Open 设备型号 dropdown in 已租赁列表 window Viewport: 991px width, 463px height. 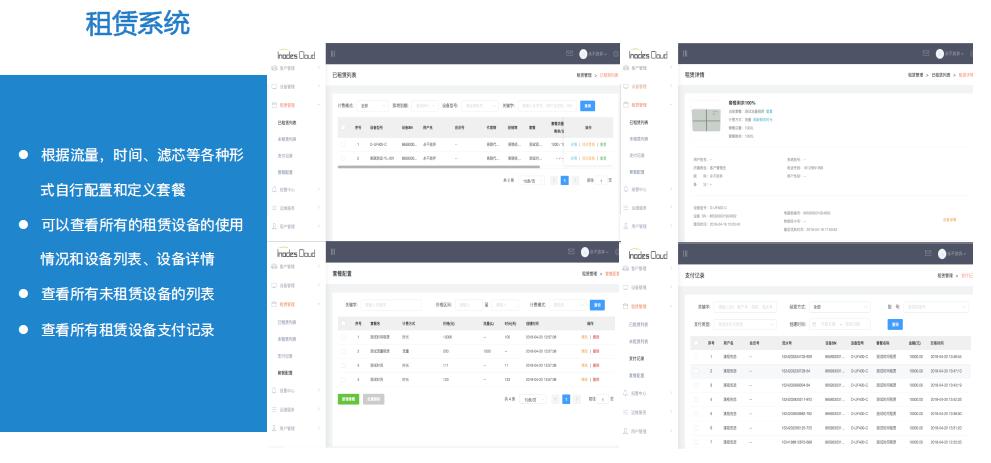pyautogui.click(x=480, y=106)
